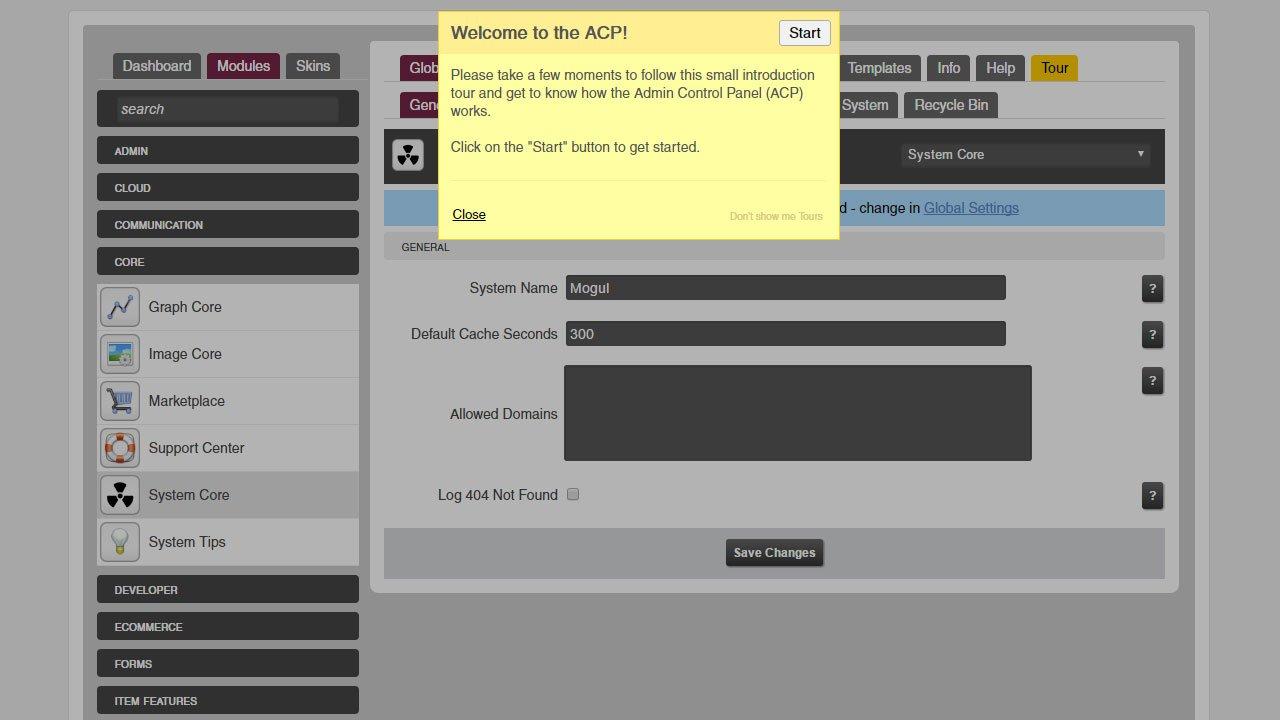
Task: Click the Marketplace shopping cart icon
Action: point(120,401)
